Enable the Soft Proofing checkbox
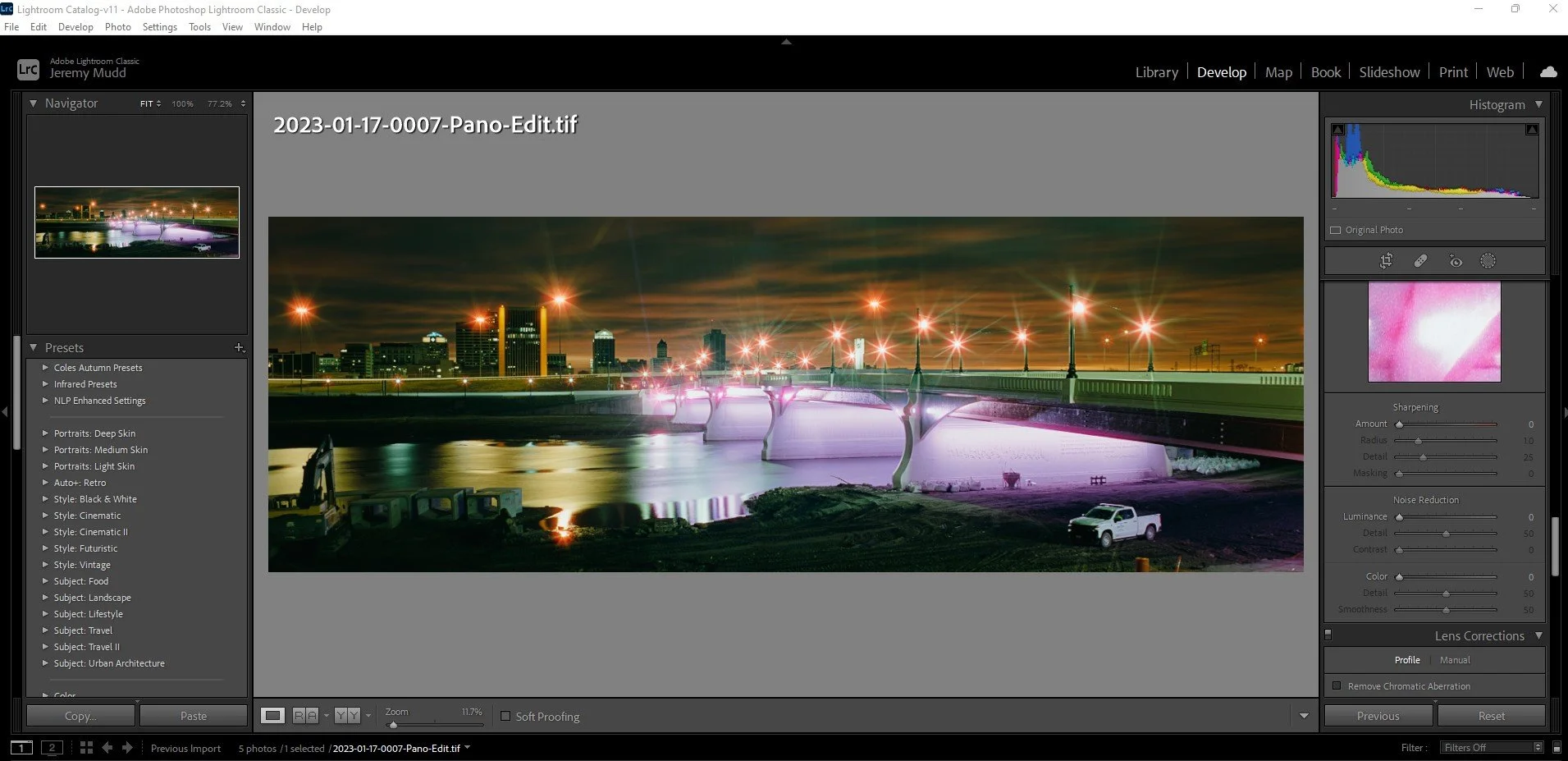This screenshot has height=761, width=1568. (506, 716)
